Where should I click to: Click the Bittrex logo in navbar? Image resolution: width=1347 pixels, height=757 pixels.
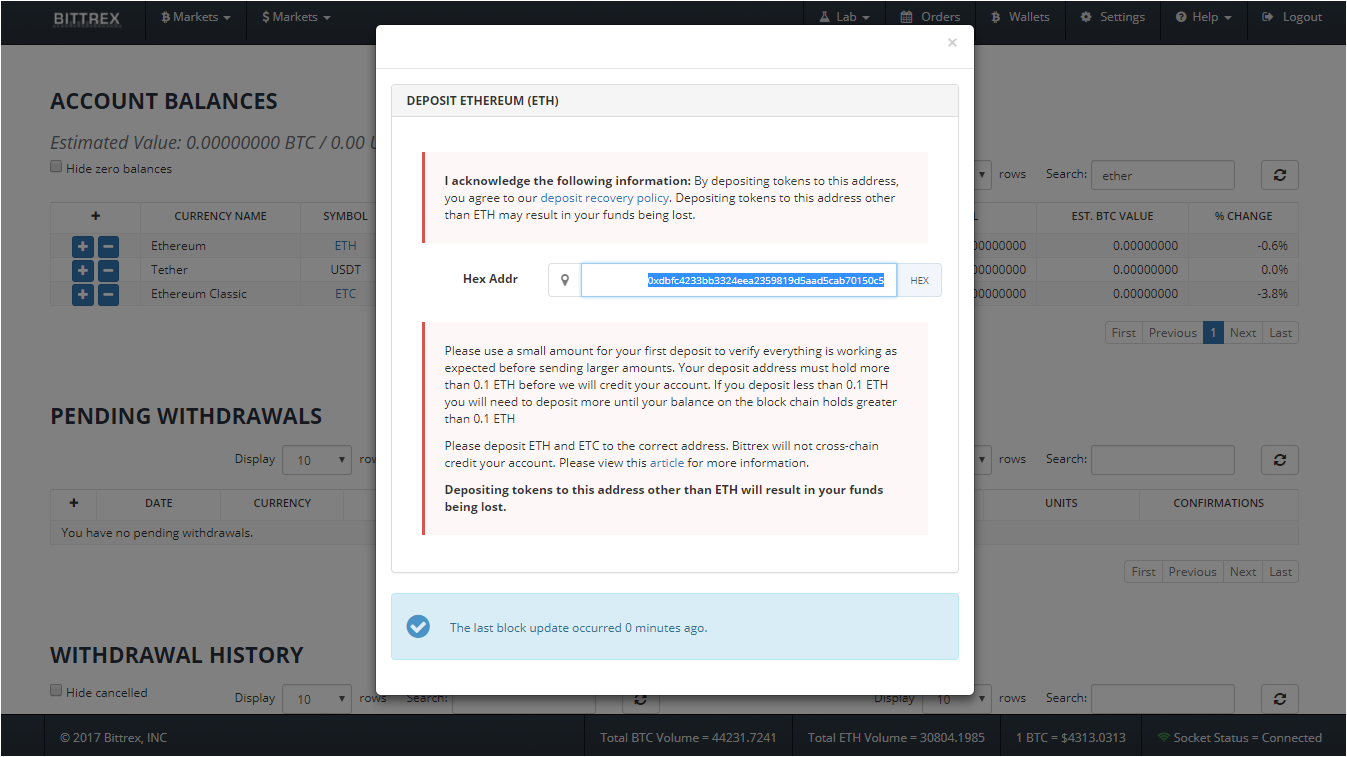click(x=87, y=17)
